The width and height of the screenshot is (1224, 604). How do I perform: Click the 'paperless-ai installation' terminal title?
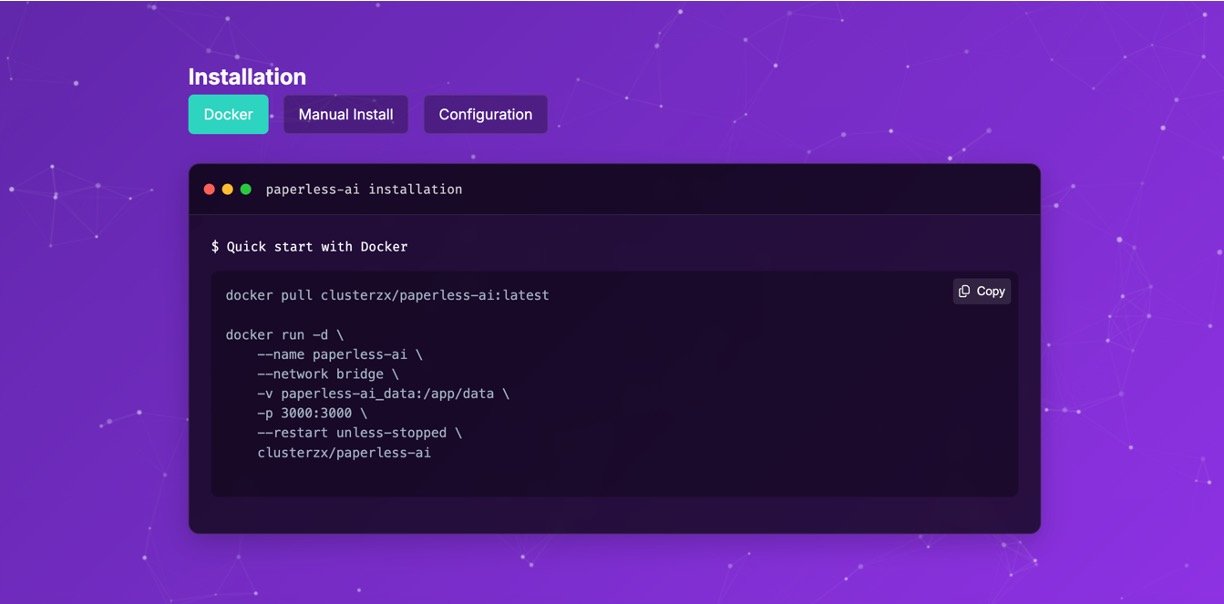364,189
